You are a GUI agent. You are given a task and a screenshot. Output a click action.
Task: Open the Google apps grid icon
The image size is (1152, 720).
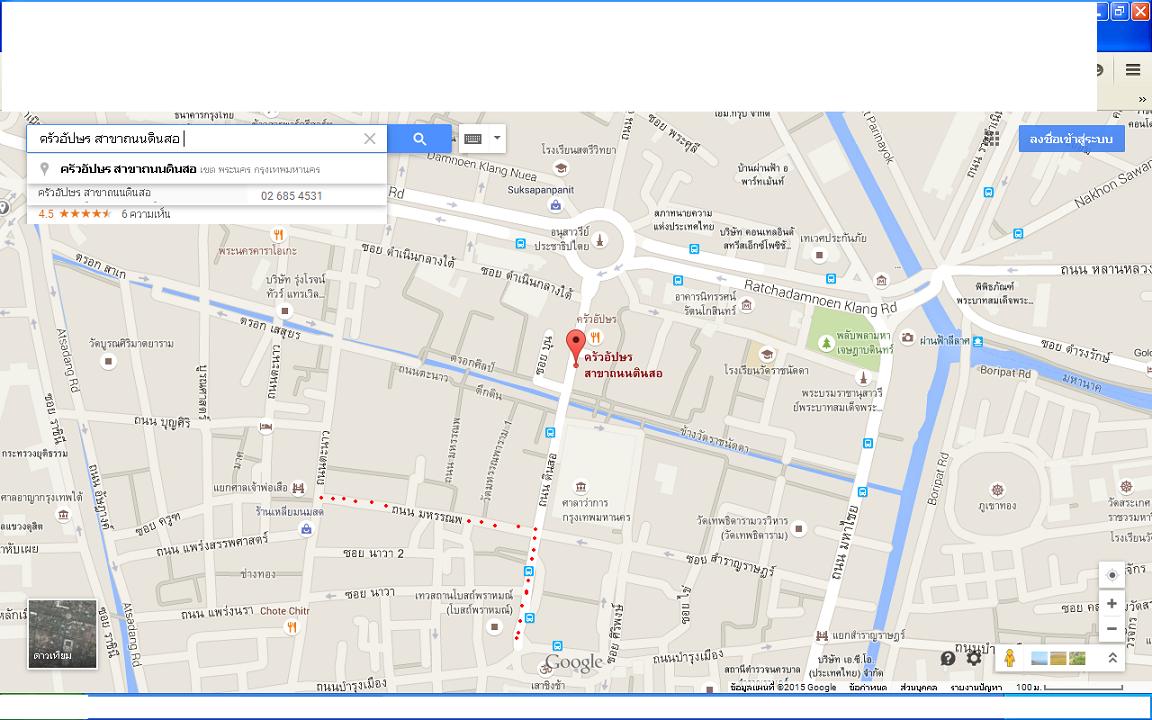pos(993,137)
